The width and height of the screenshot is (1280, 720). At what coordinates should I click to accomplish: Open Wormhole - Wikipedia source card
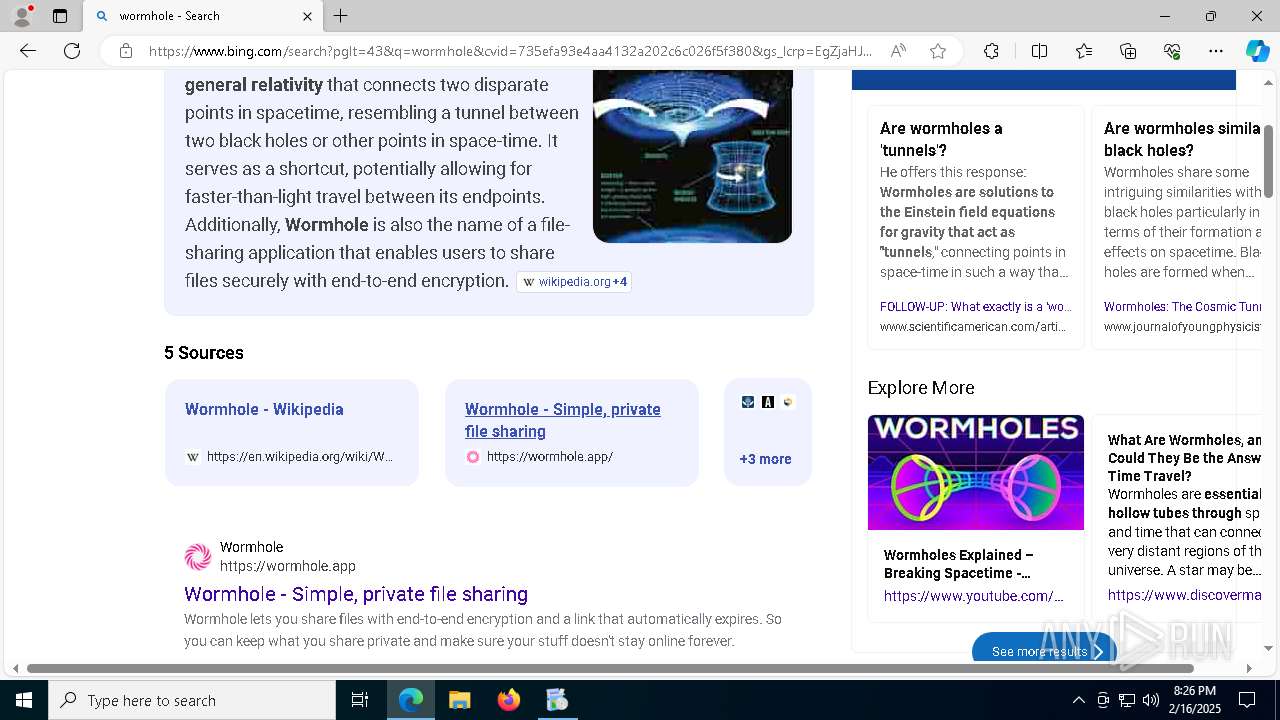(x=292, y=432)
